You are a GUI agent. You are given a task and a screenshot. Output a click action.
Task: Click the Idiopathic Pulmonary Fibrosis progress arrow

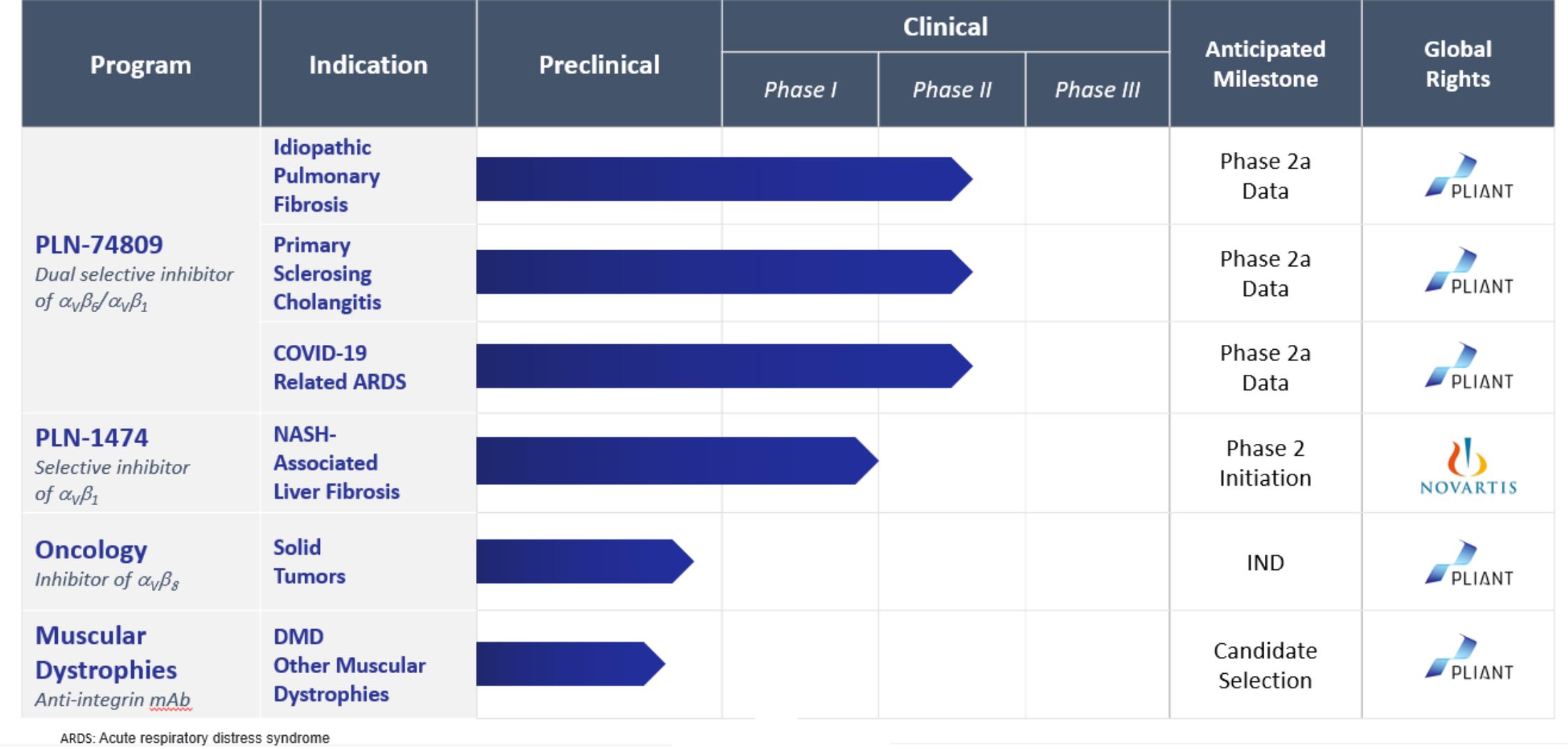click(x=724, y=179)
